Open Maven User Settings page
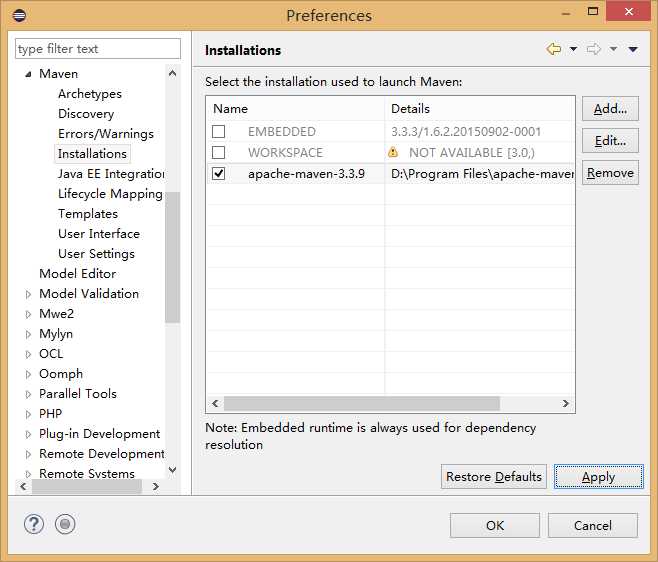 pyautogui.click(x=97, y=254)
